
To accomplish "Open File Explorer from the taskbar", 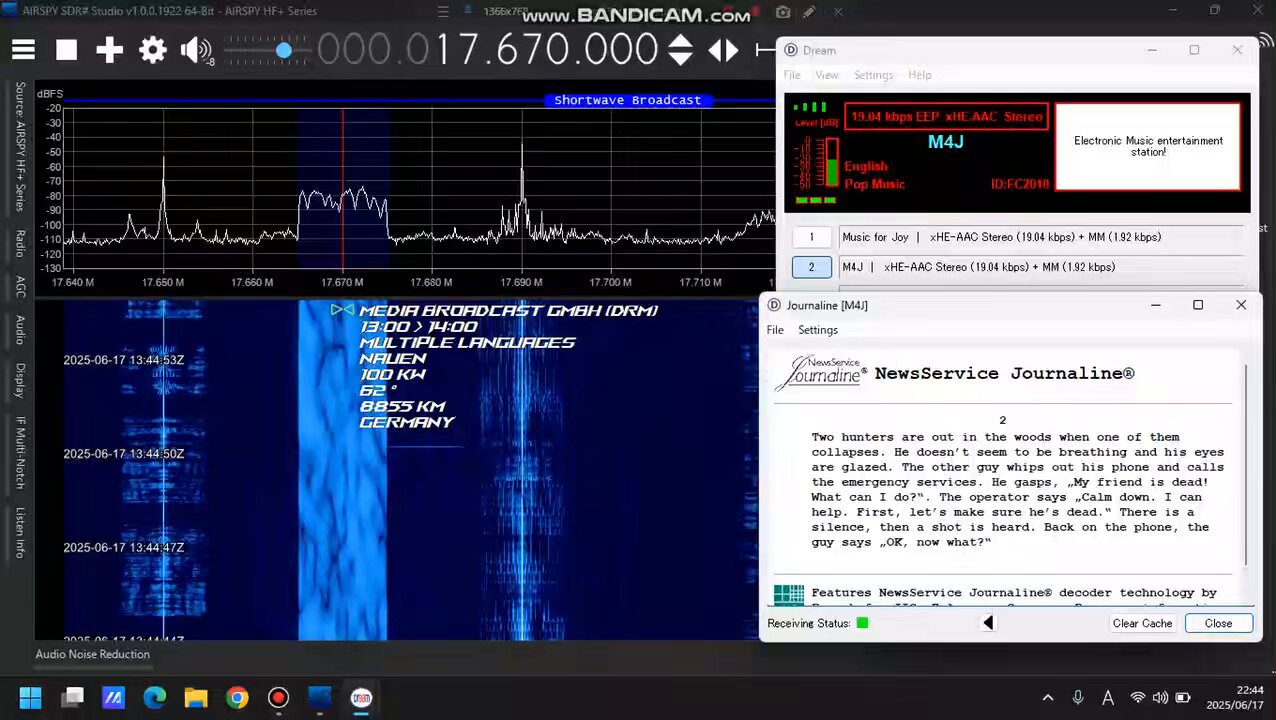I will (195, 697).
